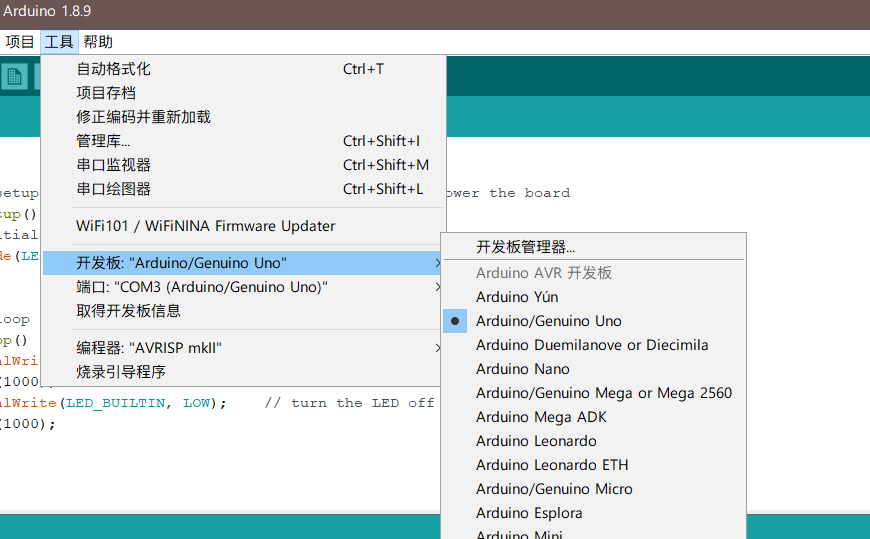Open 串口监视器 serial monitor
Image resolution: width=870 pixels, height=539 pixels.
(x=243, y=165)
